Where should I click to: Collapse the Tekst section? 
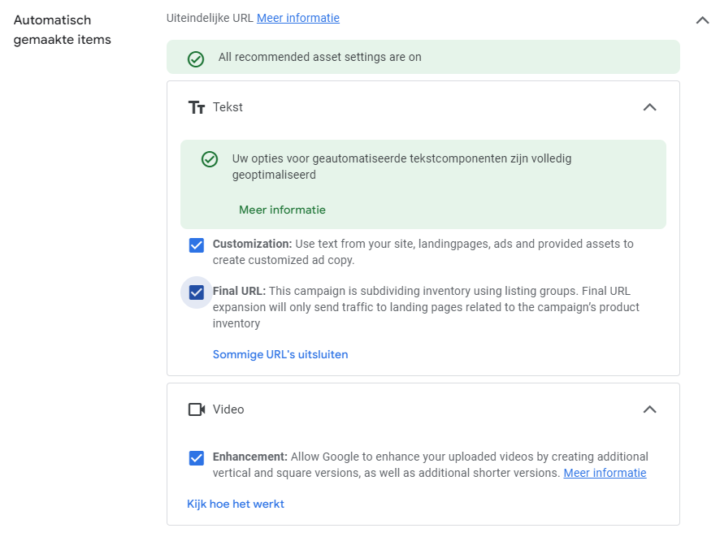pos(650,107)
